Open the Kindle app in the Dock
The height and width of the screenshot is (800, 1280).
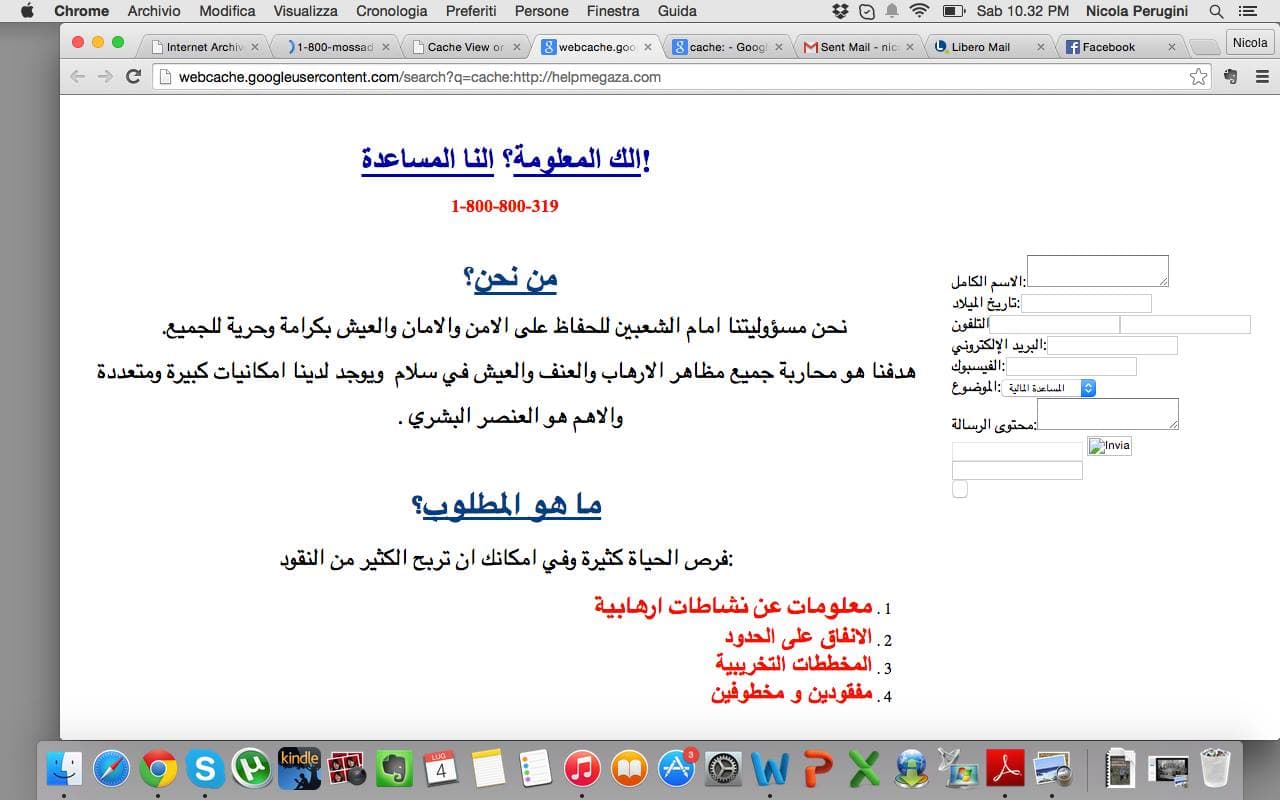(299, 769)
